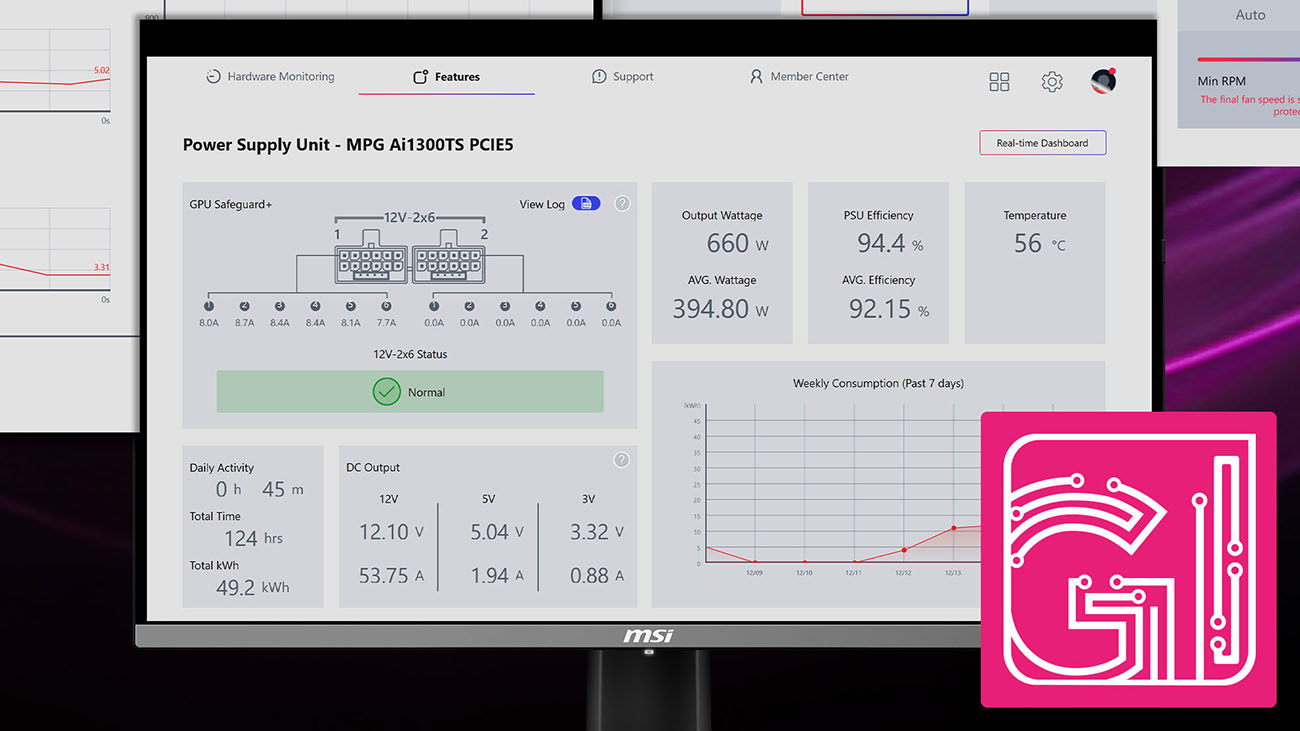
Task: Click the Normal status checkmark icon
Action: (x=386, y=392)
